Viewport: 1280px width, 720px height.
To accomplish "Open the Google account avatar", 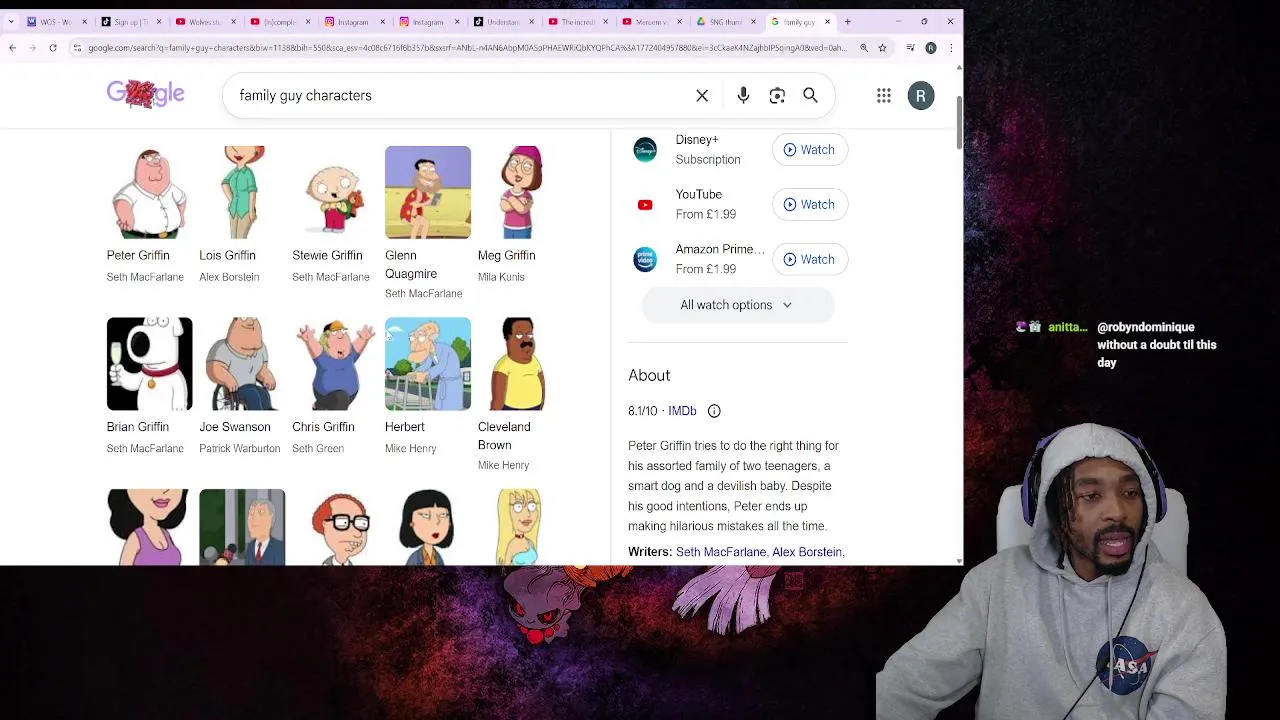I will pos(921,96).
